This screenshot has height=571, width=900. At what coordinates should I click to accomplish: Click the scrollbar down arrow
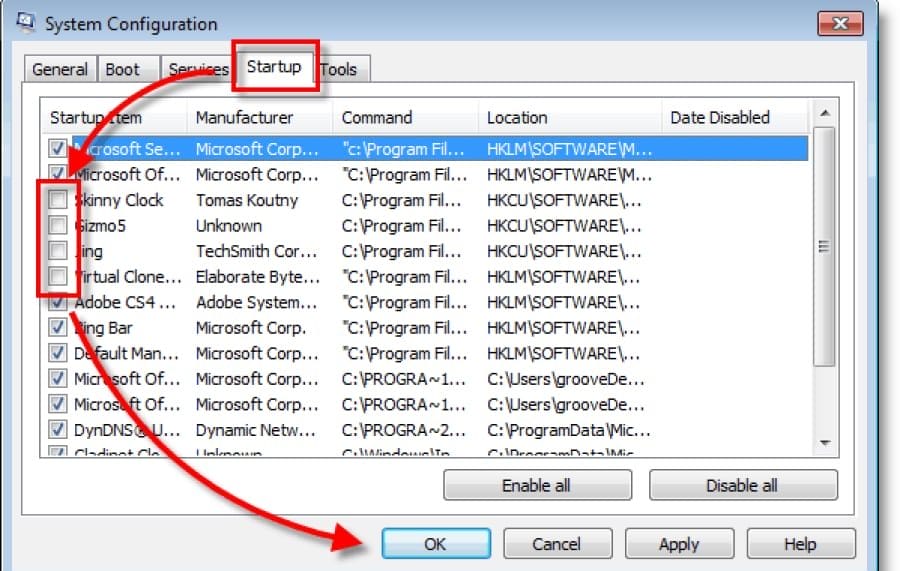pos(825,443)
